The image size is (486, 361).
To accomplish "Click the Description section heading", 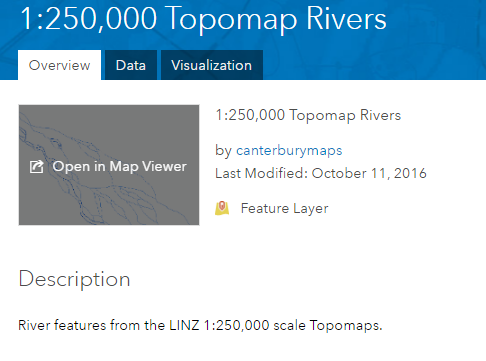I will [74, 279].
